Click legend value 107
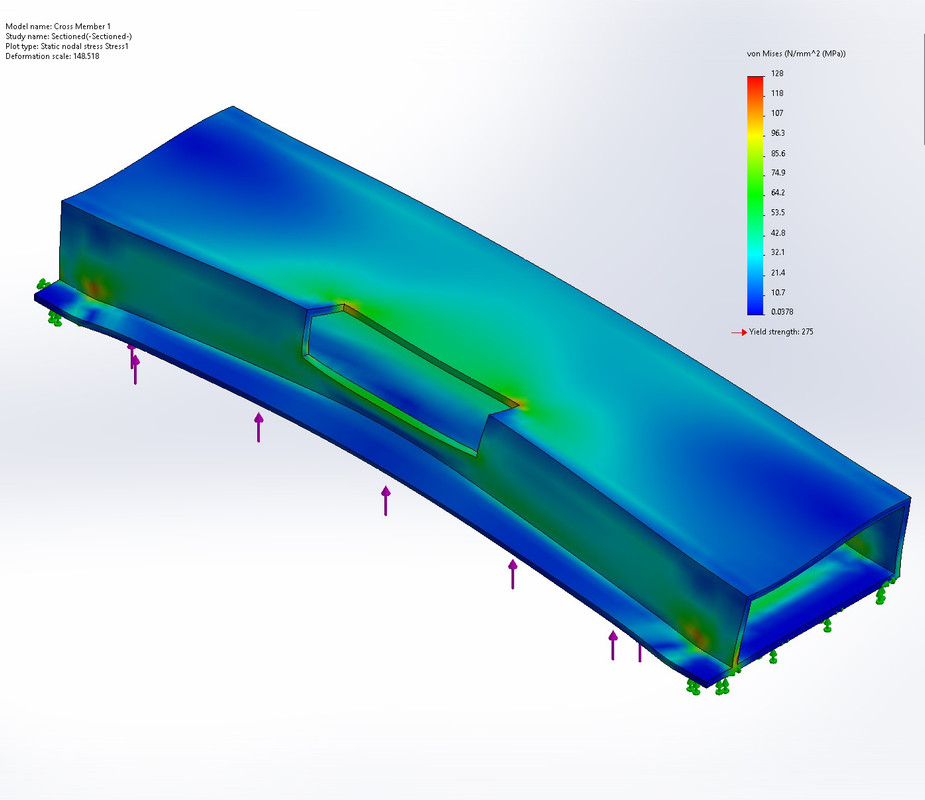This screenshot has height=800, width=925. 777,113
